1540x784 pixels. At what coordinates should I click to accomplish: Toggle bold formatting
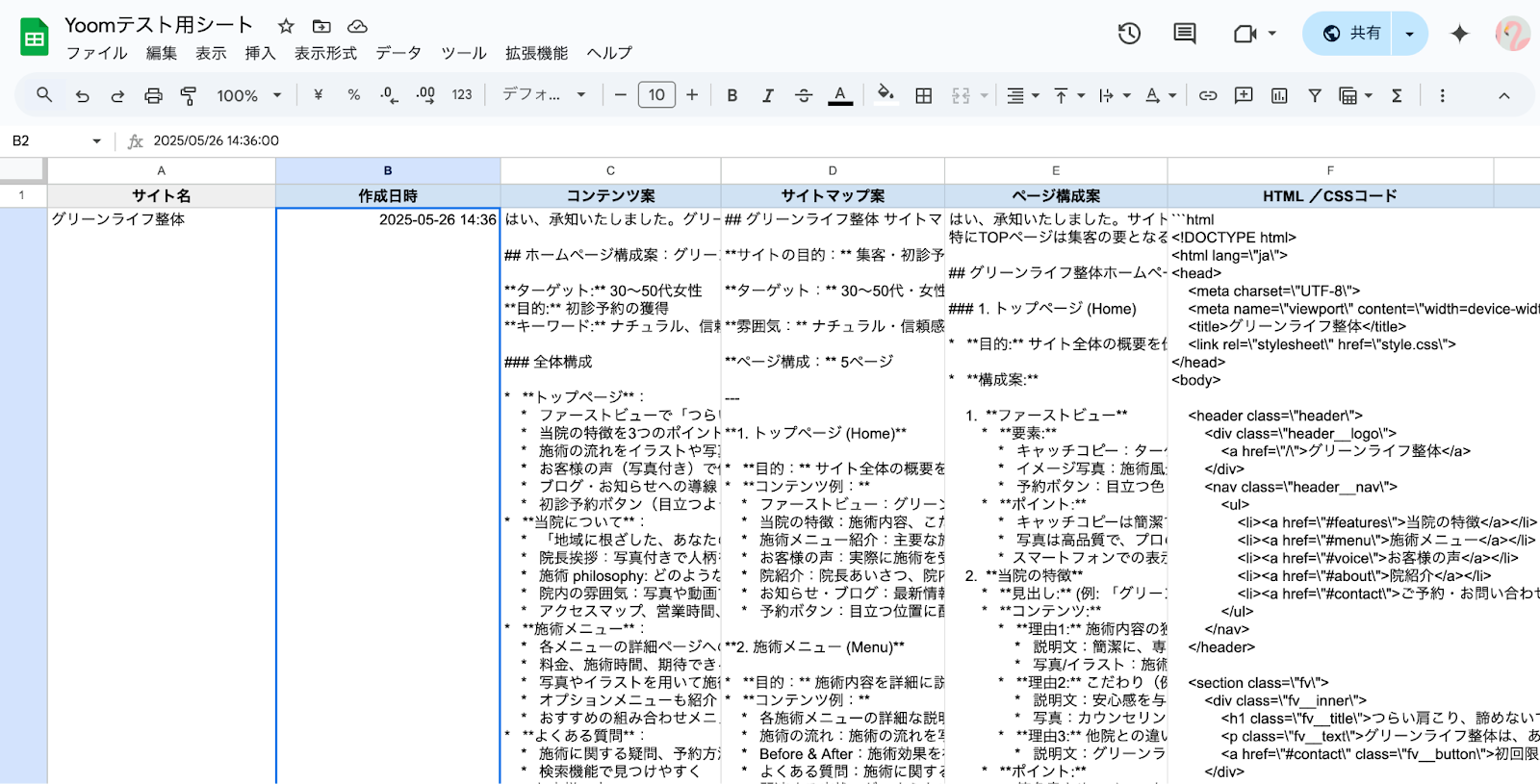tap(732, 95)
